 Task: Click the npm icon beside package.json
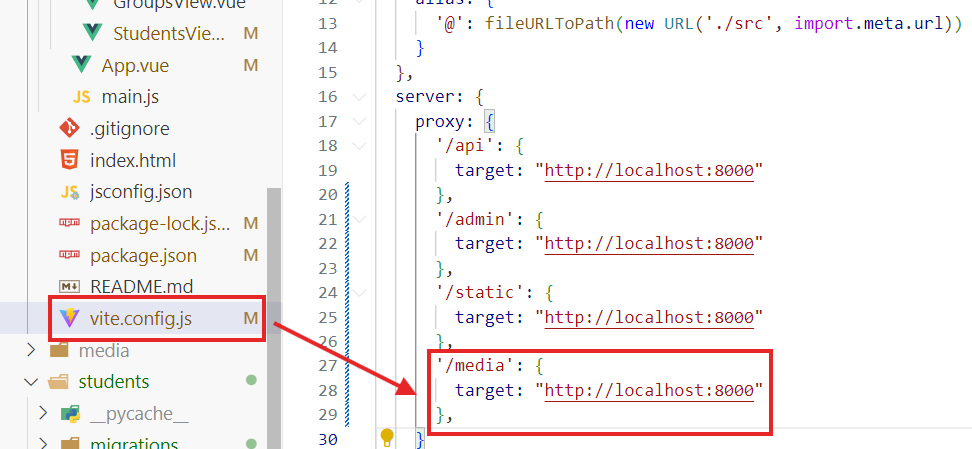click(69, 255)
